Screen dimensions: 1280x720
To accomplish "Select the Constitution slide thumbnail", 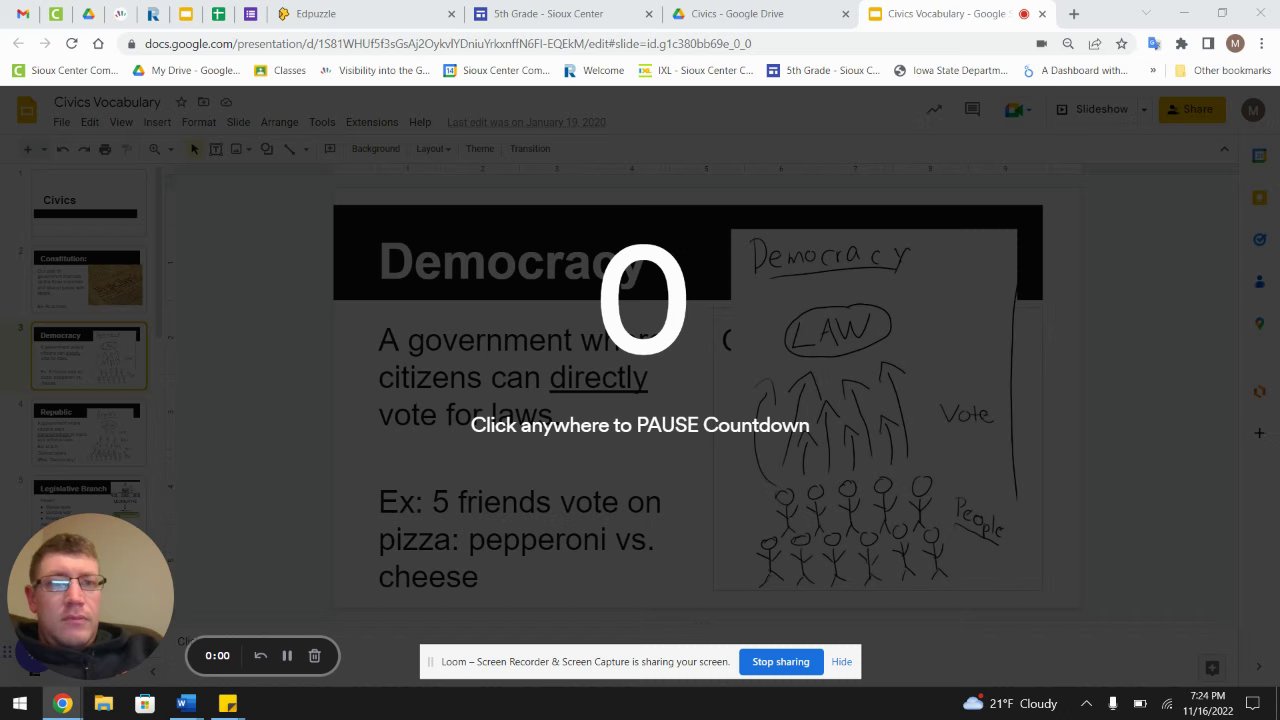I will (x=88, y=280).
